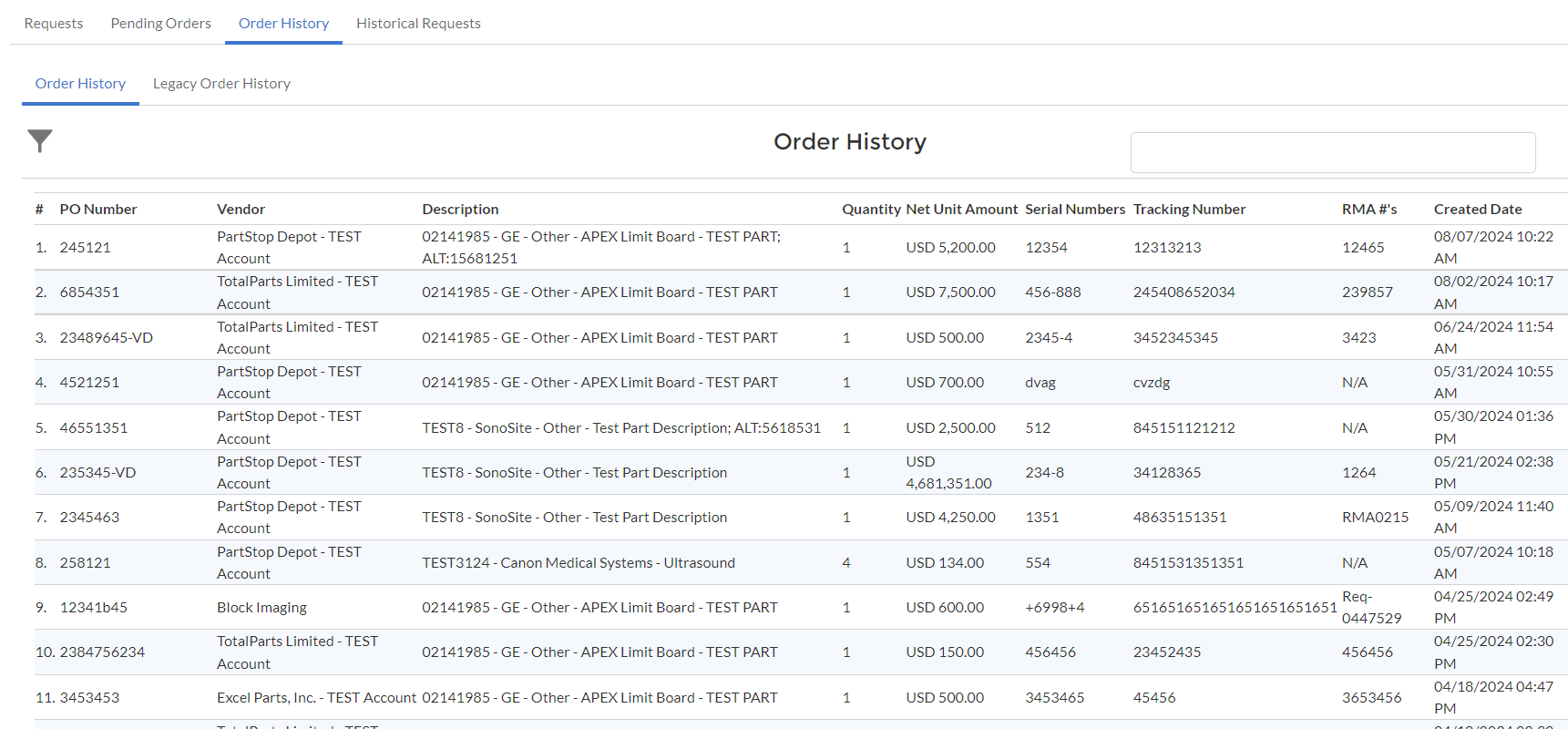Click the RMA #'s column header

(1368, 210)
